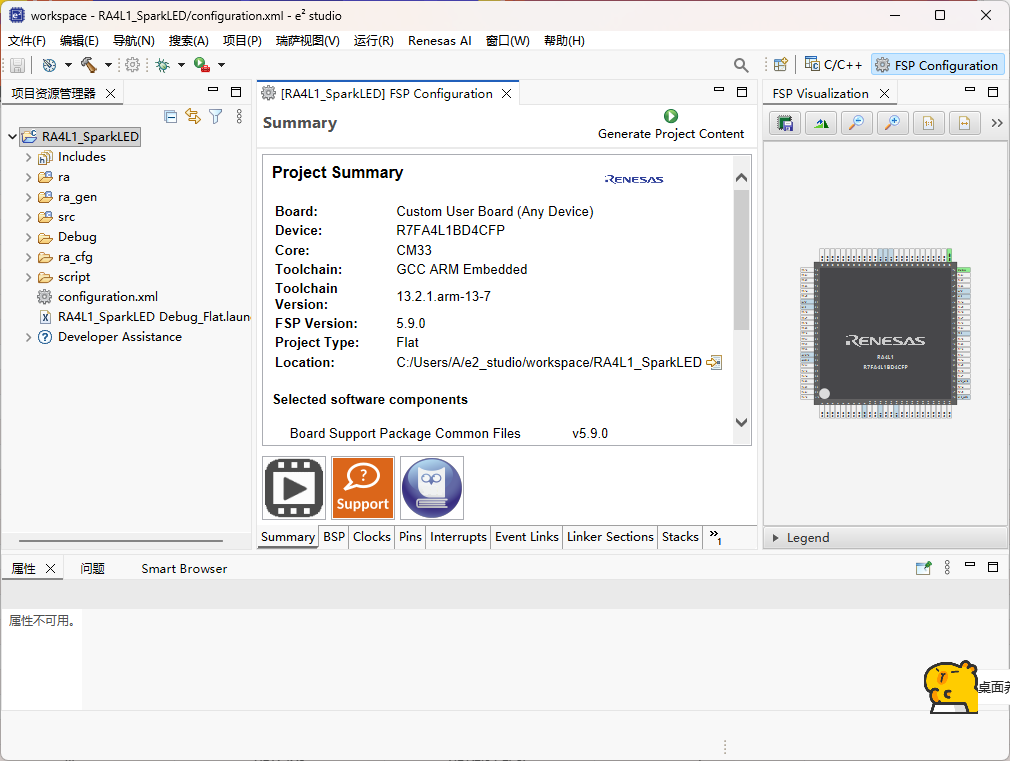Collapse all in project explorer

click(170, 117)
